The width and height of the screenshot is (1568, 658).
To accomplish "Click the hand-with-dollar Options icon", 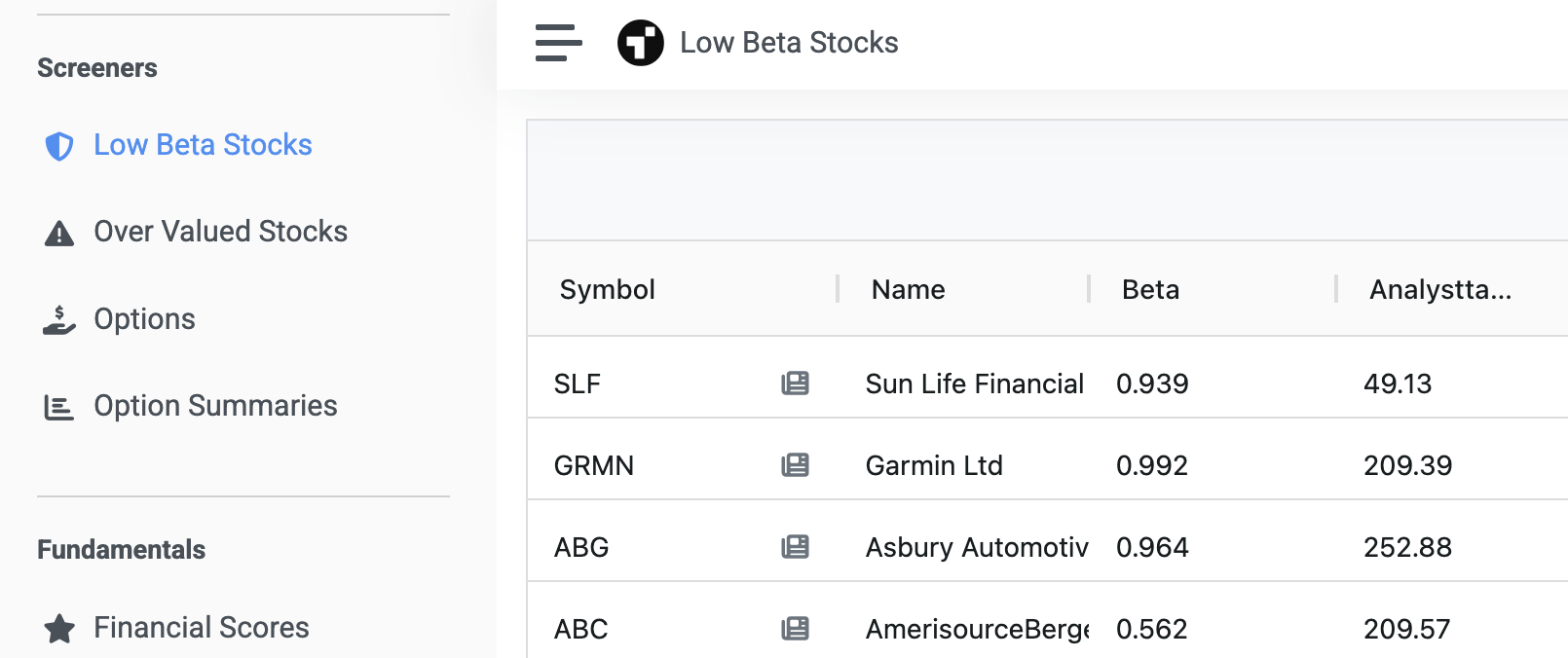I will (59, 320).
